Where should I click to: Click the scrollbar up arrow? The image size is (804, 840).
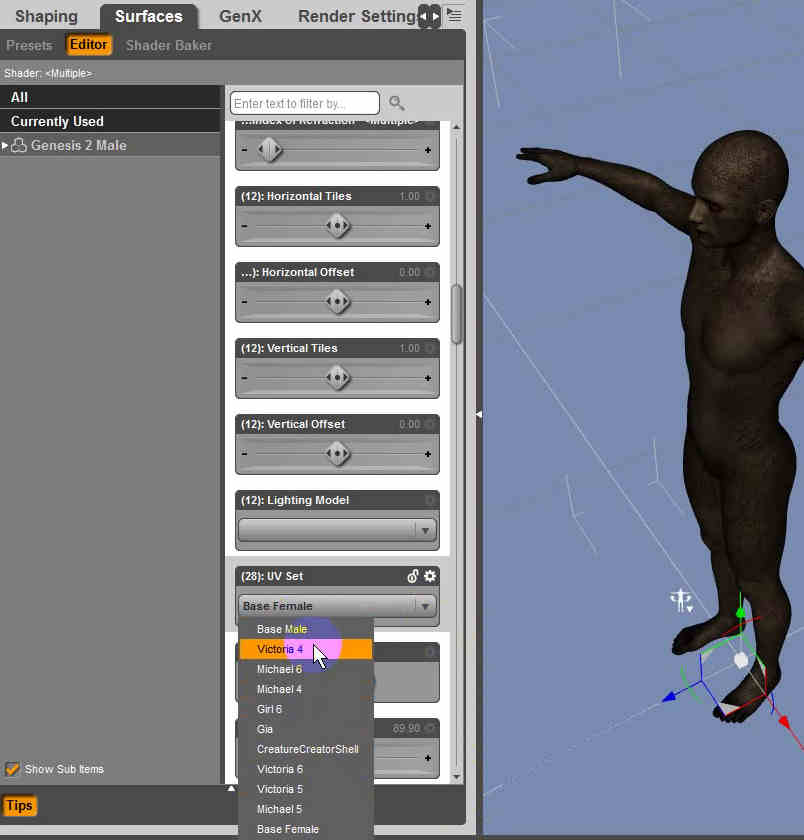click(x=456, y=127)
